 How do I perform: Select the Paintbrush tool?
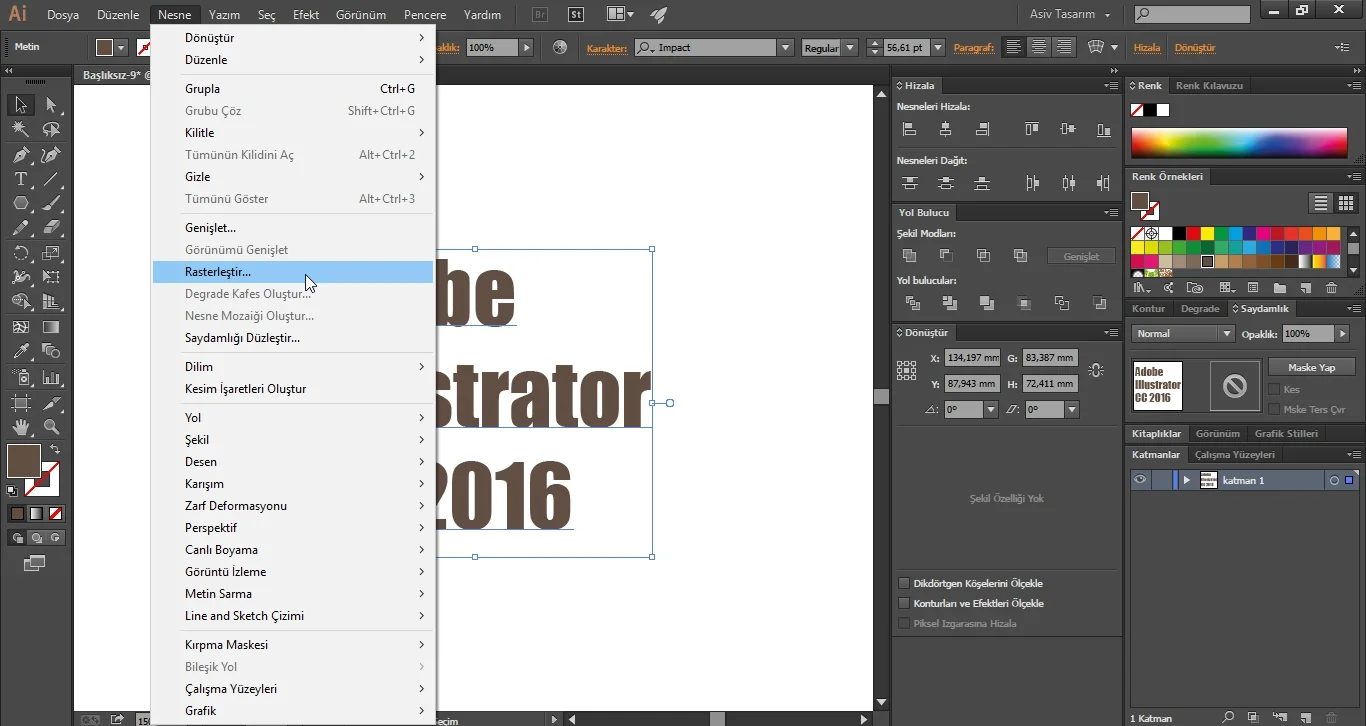click(51, 203)
